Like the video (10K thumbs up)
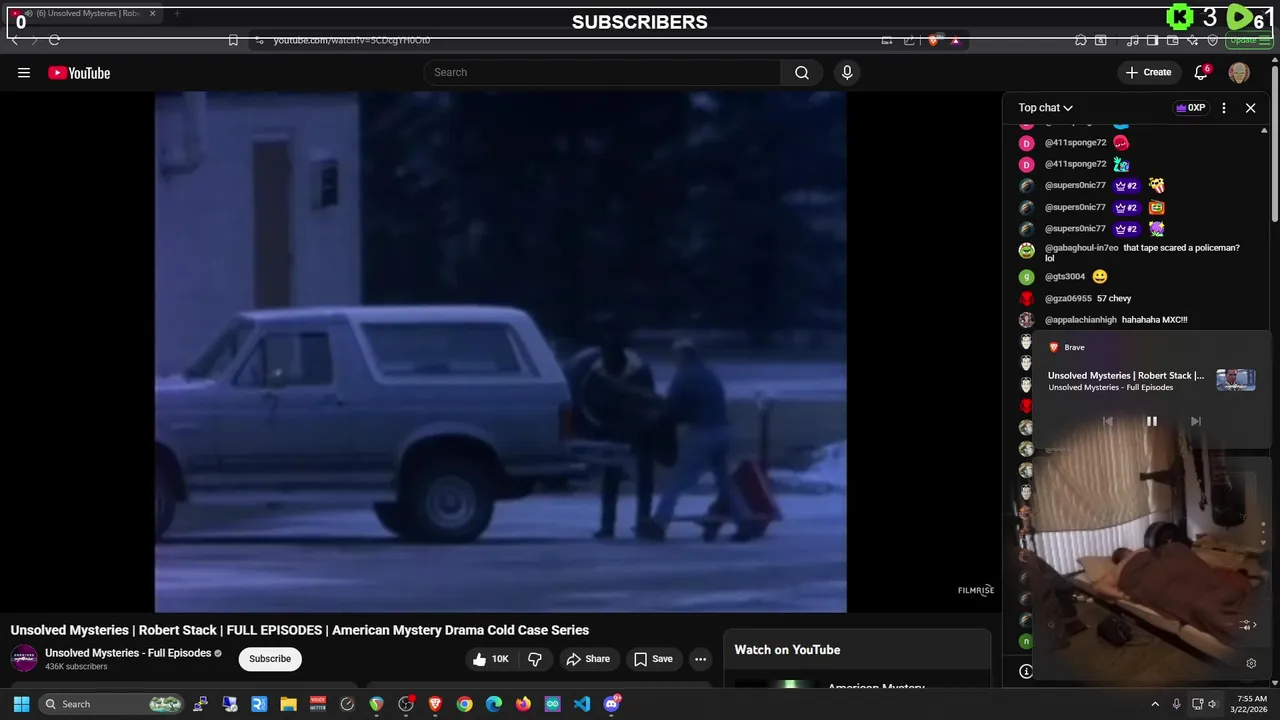The height and width of the screenshot is (720, 1280). point(491,659)
